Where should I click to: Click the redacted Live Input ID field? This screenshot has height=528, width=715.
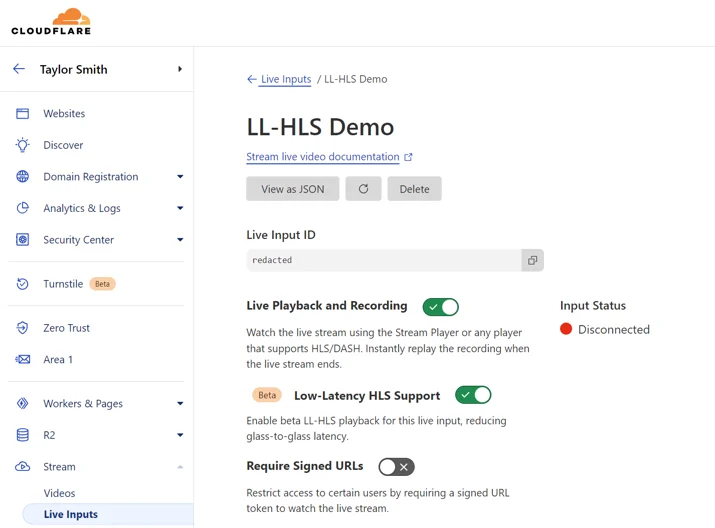pos(383,260)
